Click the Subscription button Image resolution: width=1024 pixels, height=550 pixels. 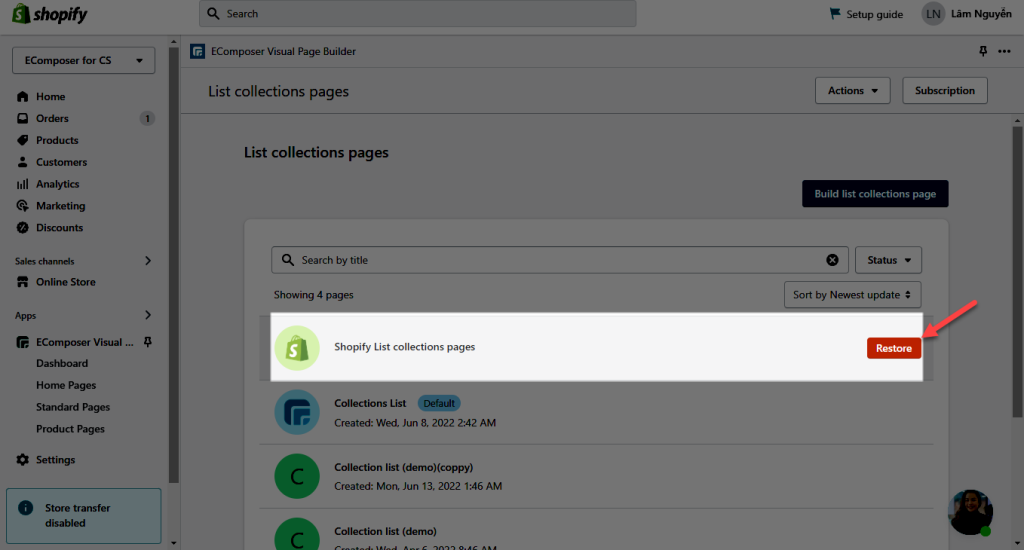pos(944,91)
